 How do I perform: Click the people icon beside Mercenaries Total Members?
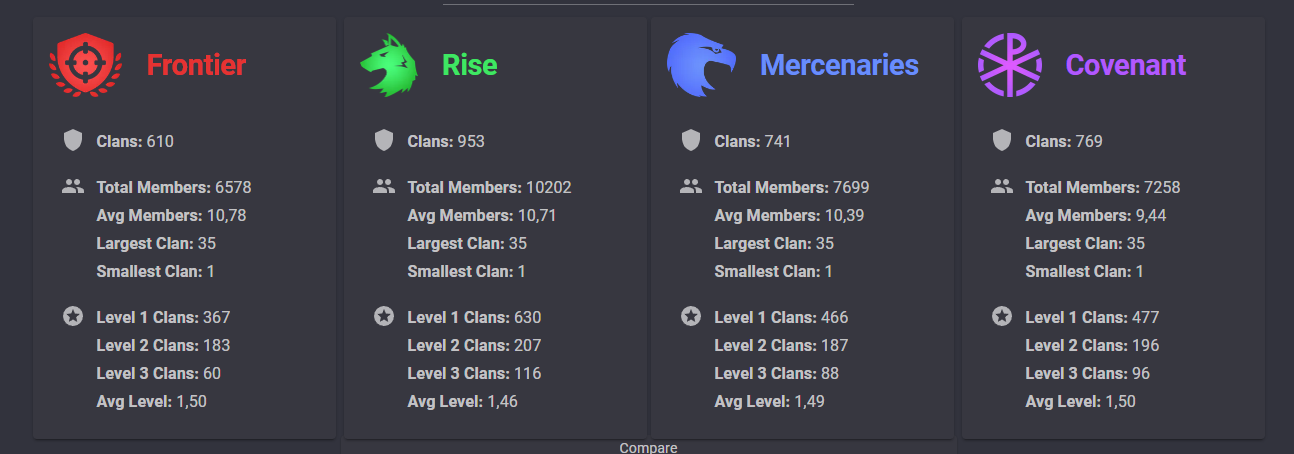(690, 186)
